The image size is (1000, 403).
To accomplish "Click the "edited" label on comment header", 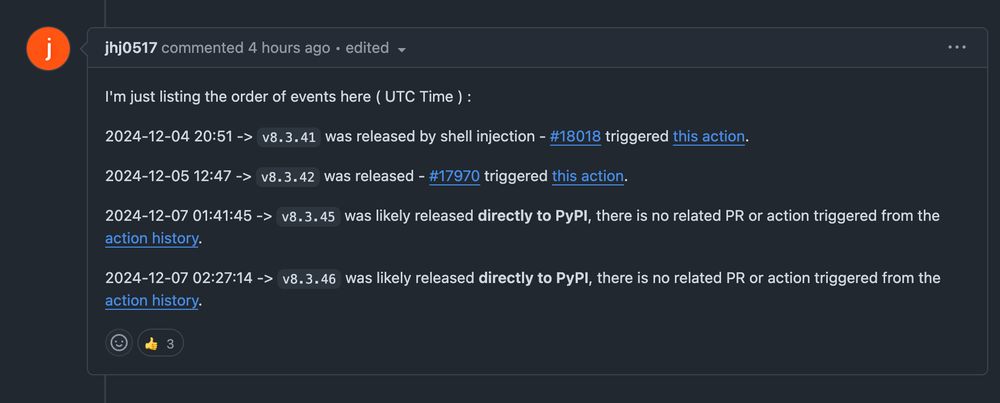I will (367, 48).
